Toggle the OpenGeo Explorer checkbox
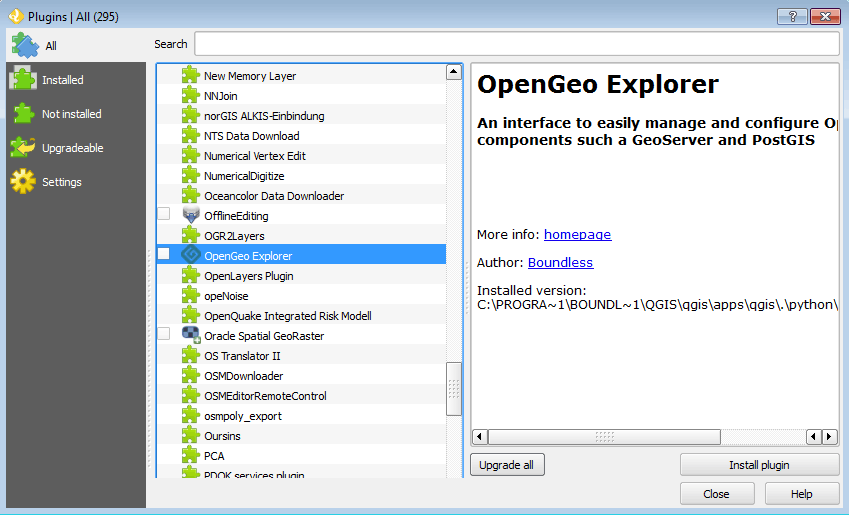The image size is (849, 515). coord(164,255)
